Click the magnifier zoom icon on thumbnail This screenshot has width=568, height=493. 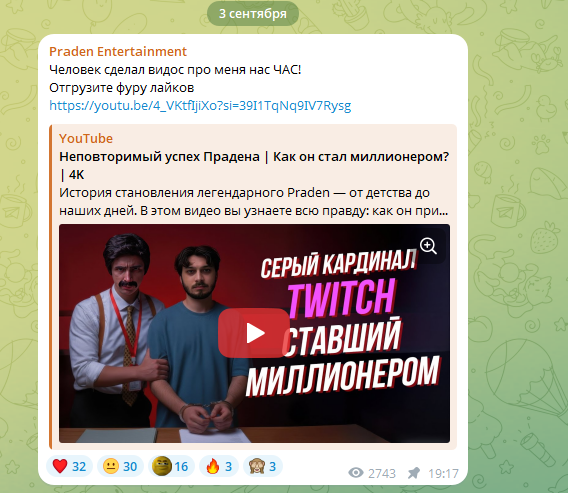click(x=428, y=246)
